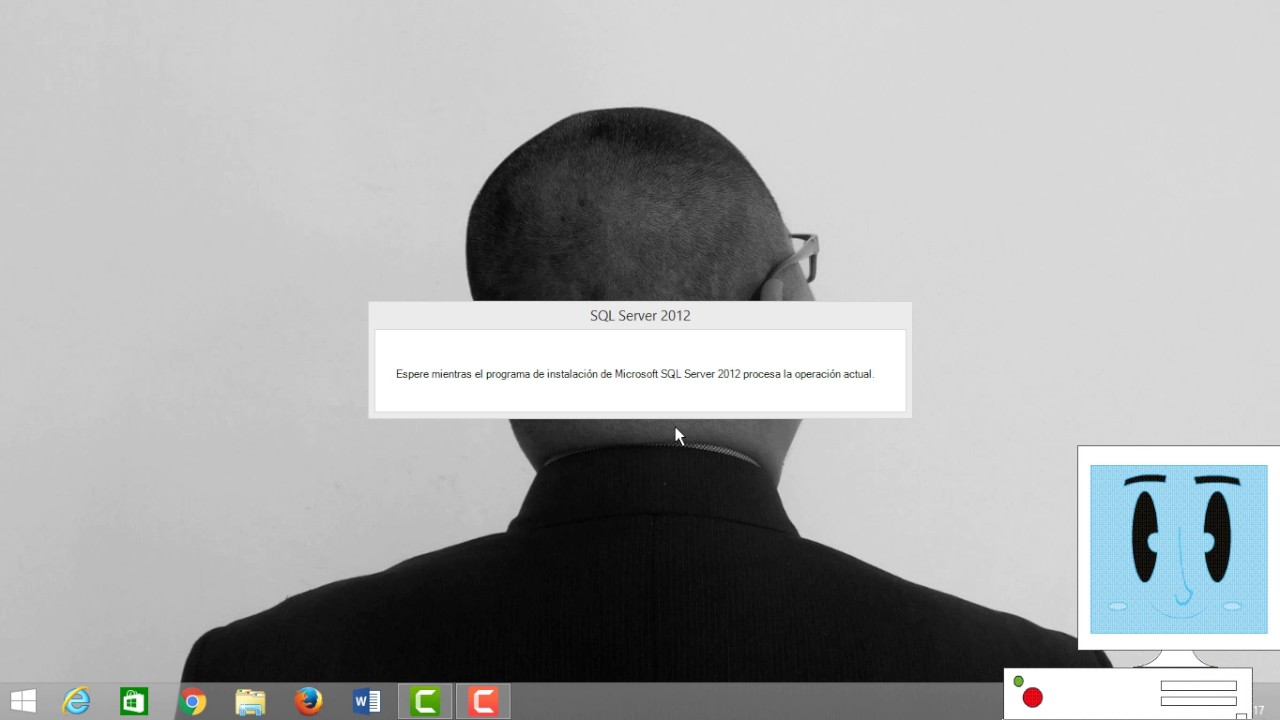Viewport: 1280px width, 720px height.
Task: Click the small green light on computer graphic
Action: pyautogui.click(x=1018, y=681)
